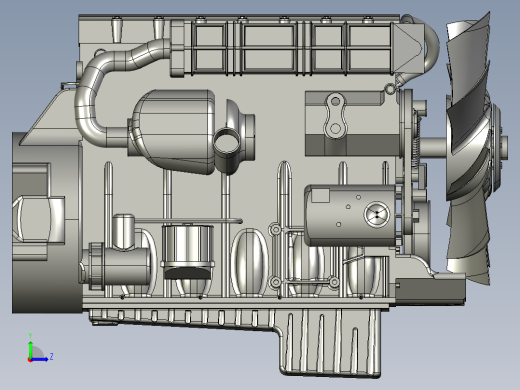This screenshot has height=390, width=520.
Task: Select the round turbocharger outlet port
Action: (227, 141)
